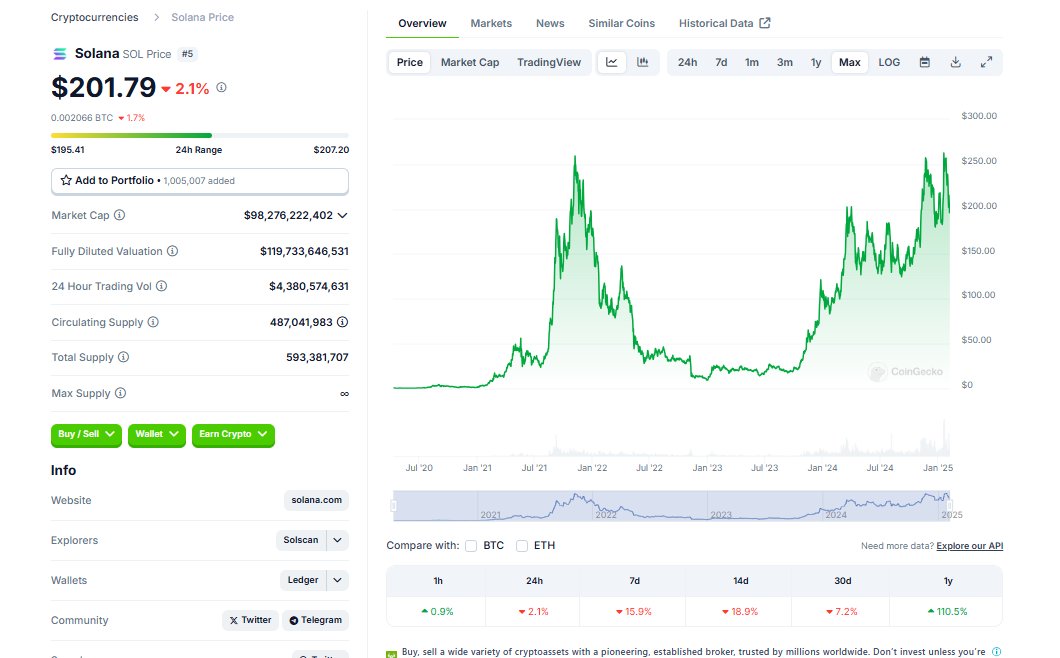Select the 1y time range
The width and height of the screenshot is (1060, 658).
(816, 62)
